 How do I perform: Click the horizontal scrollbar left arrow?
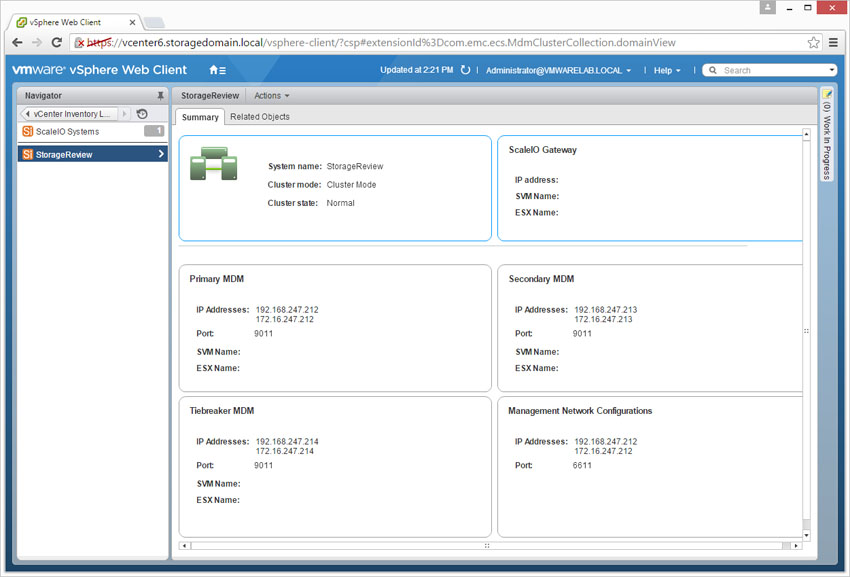(x=184, y=546)
